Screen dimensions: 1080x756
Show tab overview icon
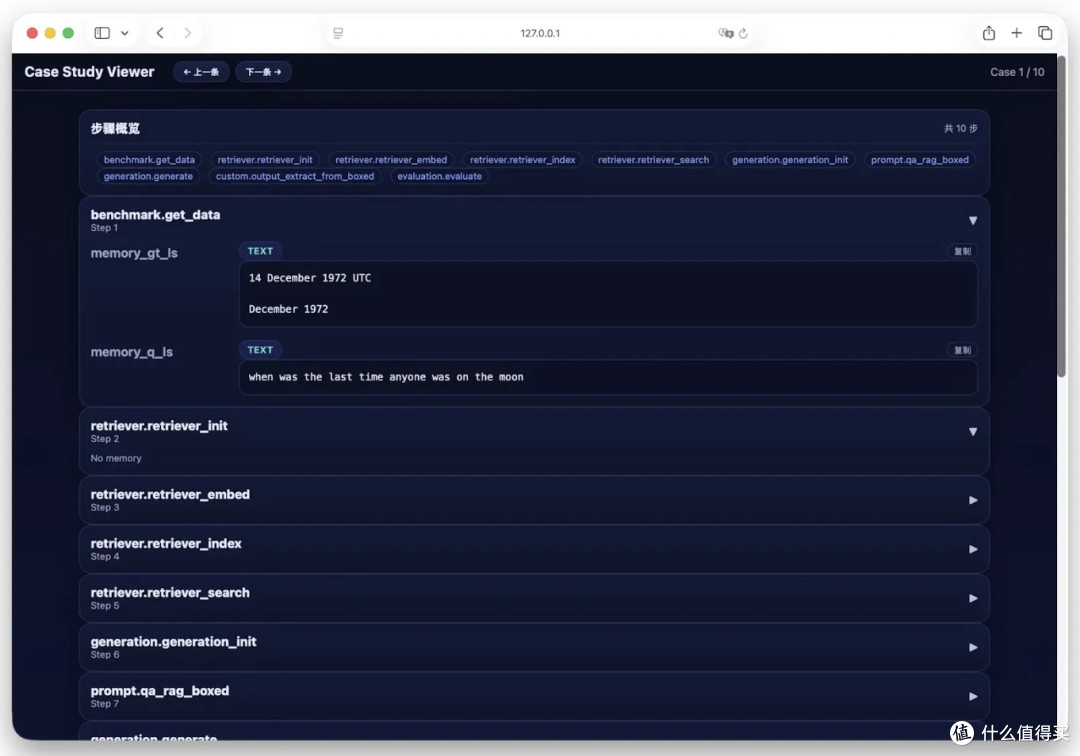(1045, 33)
